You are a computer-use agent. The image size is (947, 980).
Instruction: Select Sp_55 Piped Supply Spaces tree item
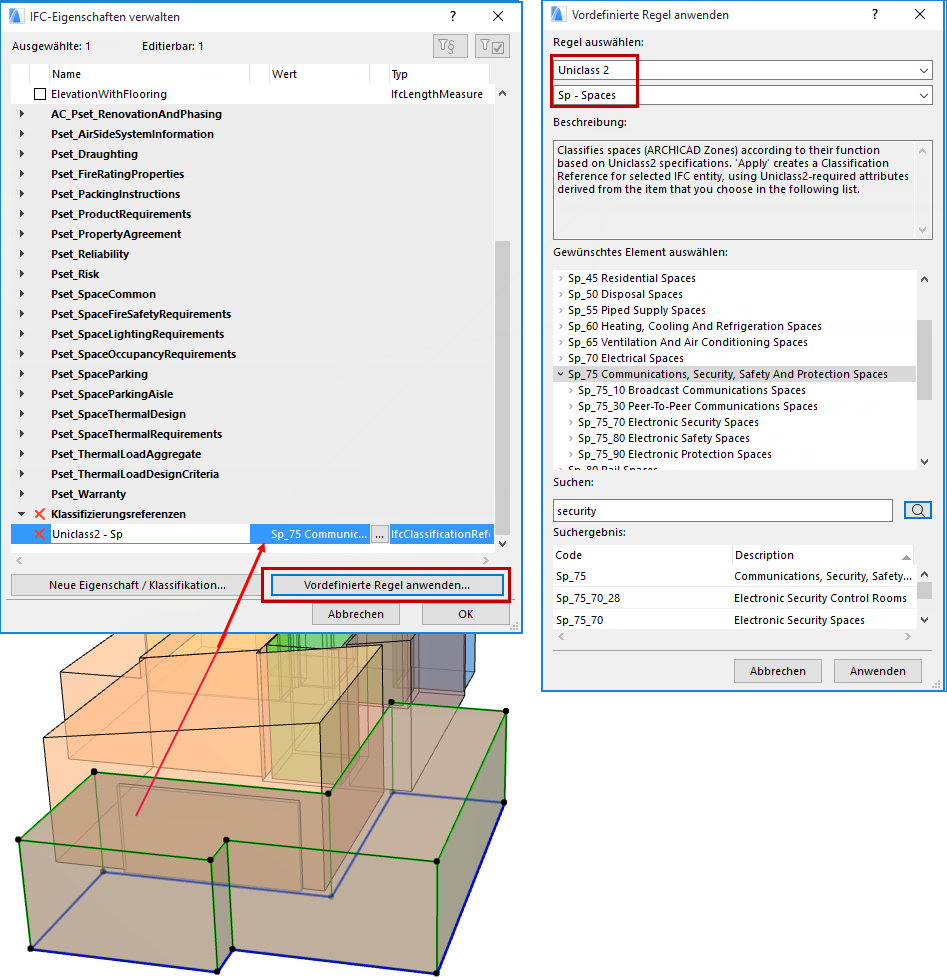coord(636,310)
